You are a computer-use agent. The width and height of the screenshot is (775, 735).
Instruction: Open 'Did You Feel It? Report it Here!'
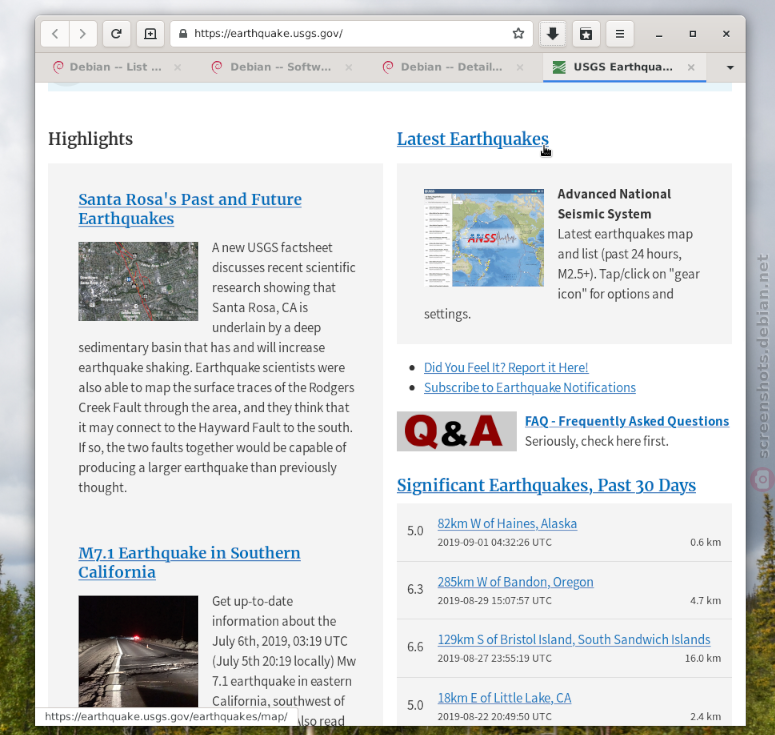point(506,367)
